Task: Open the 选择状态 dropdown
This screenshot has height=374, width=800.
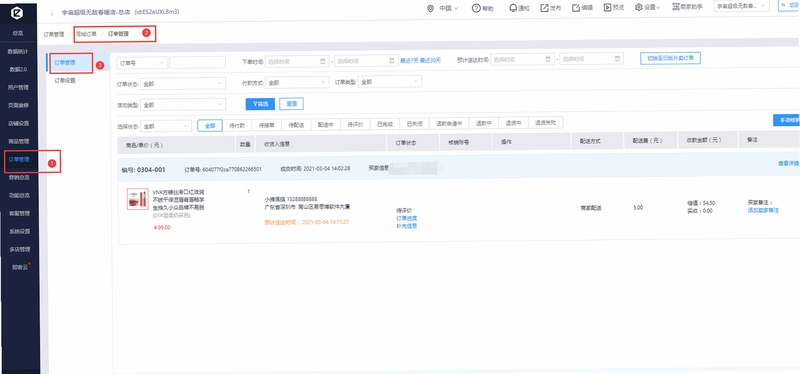Action: [x=166, y=126]
